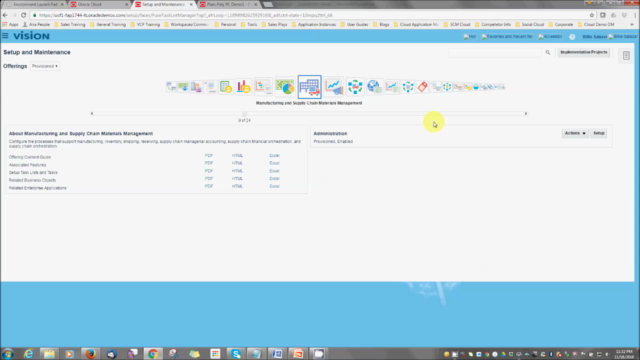The width and height of the screenshot is (640, 360).
Task: Open the User Guides bookmark folder
Action: 354,24
